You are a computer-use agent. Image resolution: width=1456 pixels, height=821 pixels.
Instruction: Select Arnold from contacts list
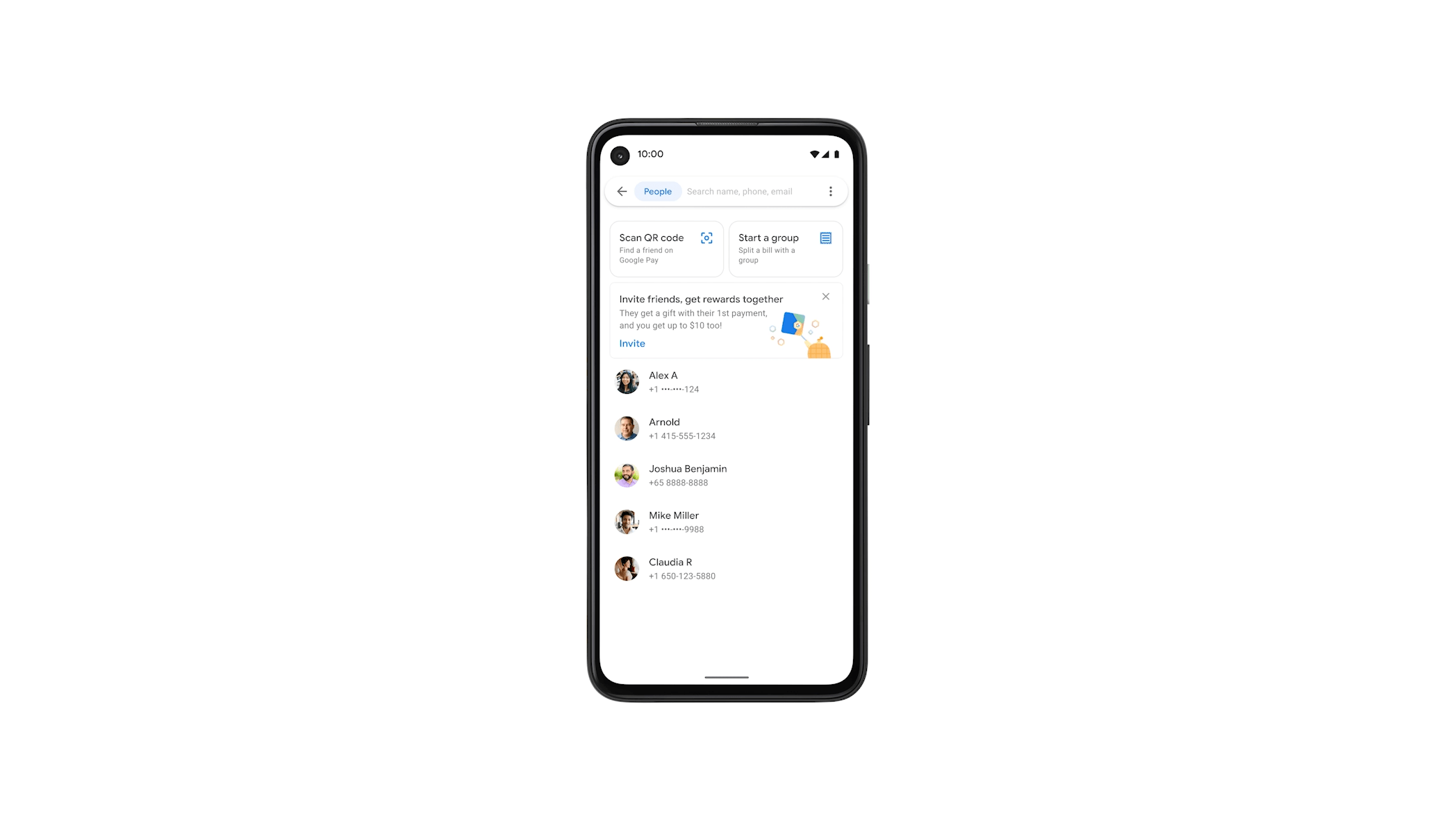point(727,428)
